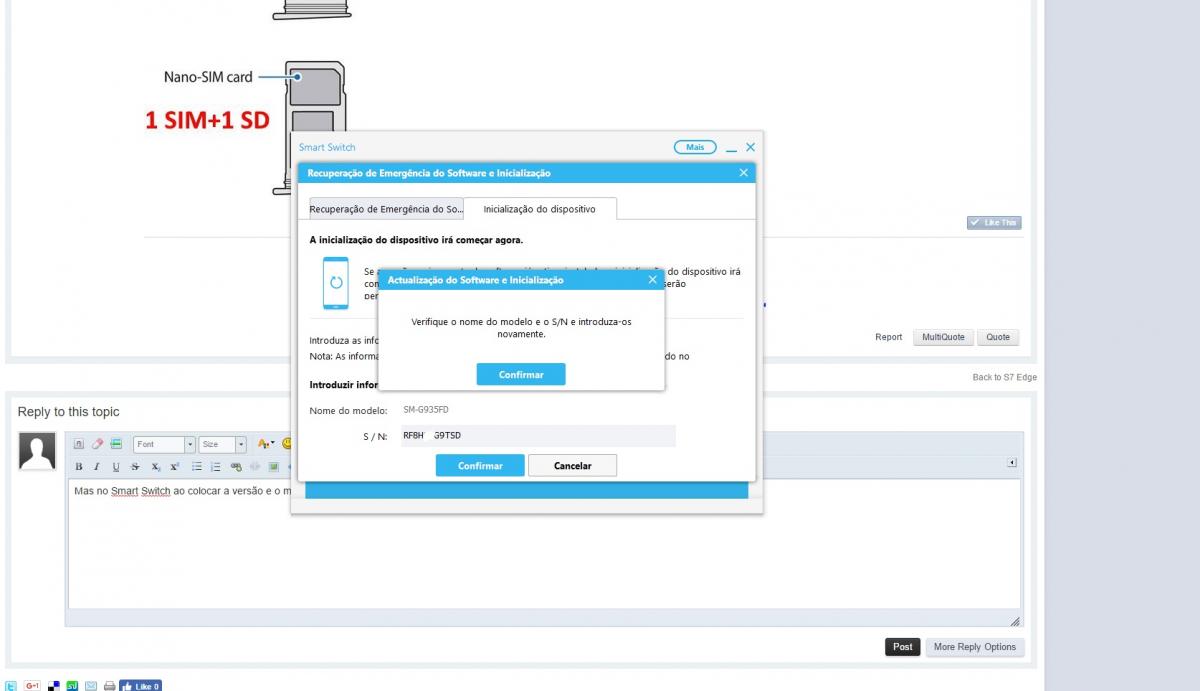The width and height of the screenshot is (1200, 691).
Task: Switch to Recuperação de Emergência do So... tab
Action: (x=386, y=209)
